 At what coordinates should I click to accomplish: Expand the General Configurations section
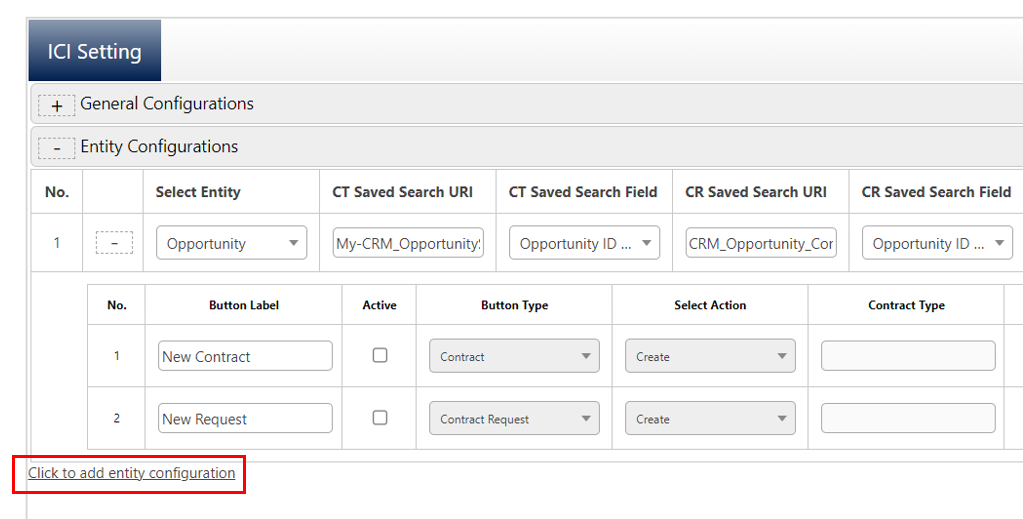(57, 105)
